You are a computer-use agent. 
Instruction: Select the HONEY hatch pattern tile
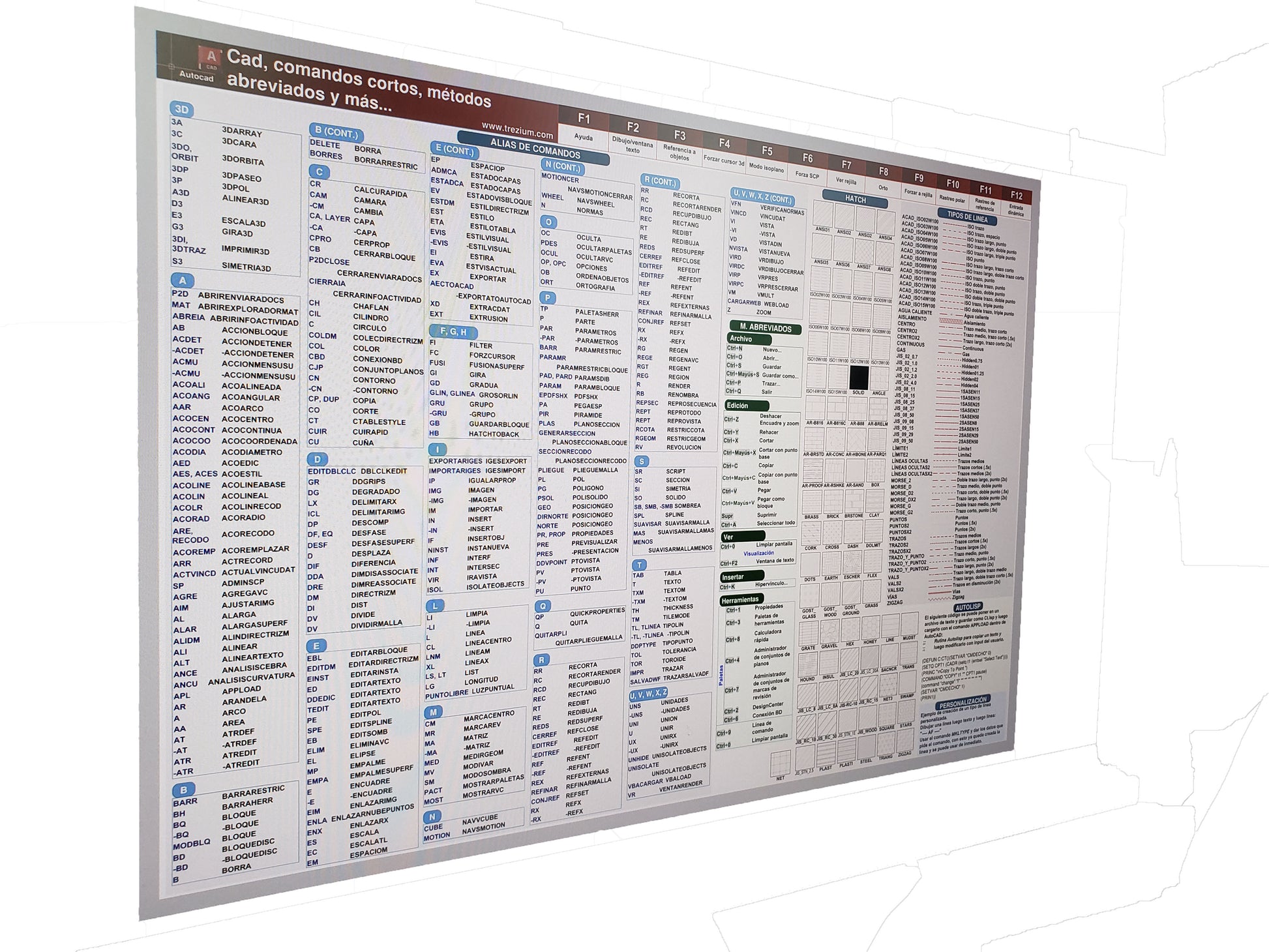(x=870, y=627)
